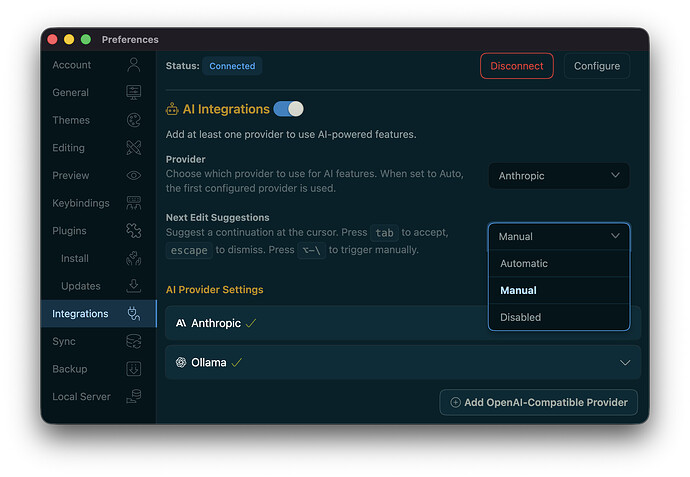Click the plus circle icon on Add Provider
The image size is (690, 477).
(x=455, y=402)
